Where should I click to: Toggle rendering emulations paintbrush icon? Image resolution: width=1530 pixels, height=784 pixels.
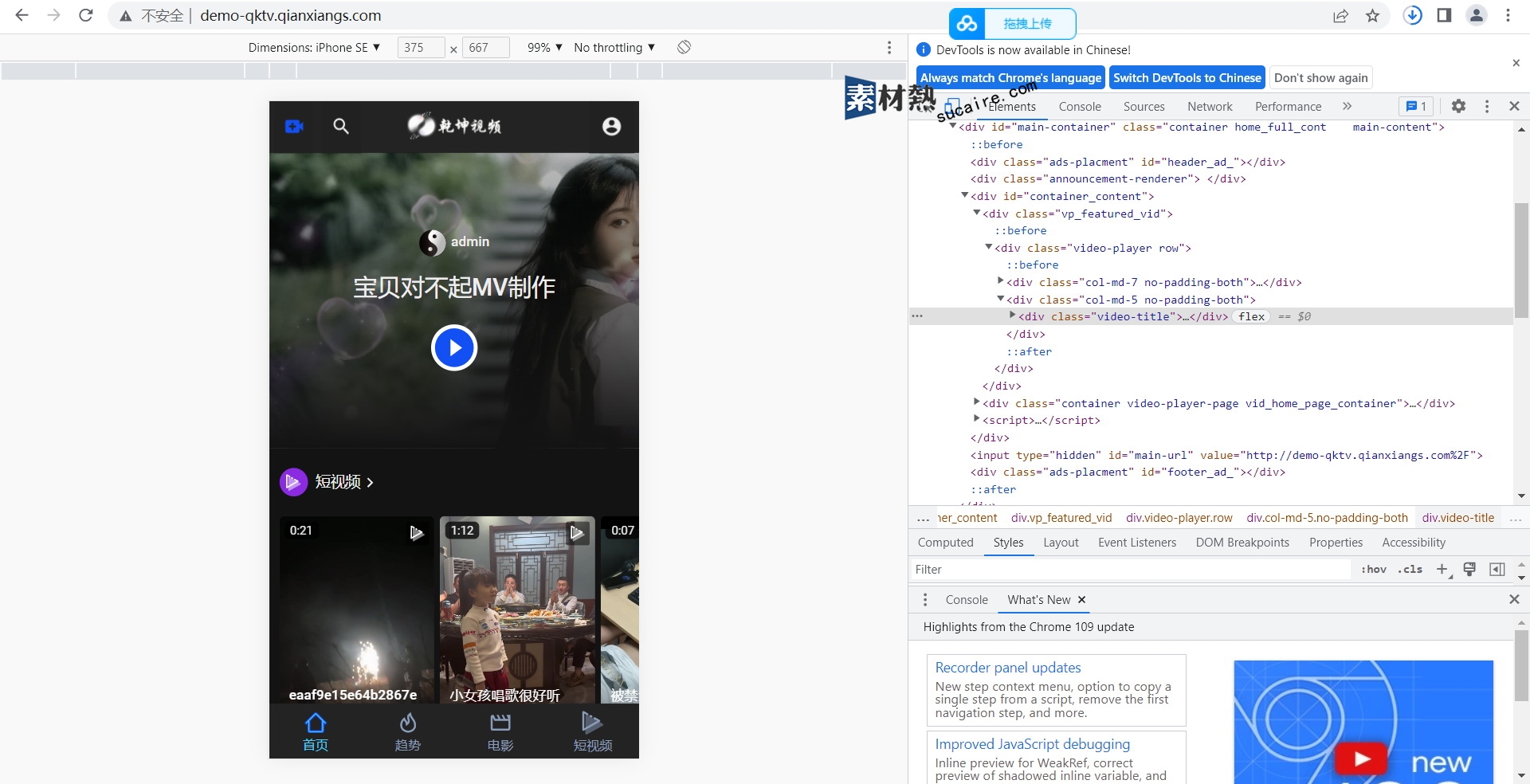point(1469,569)
